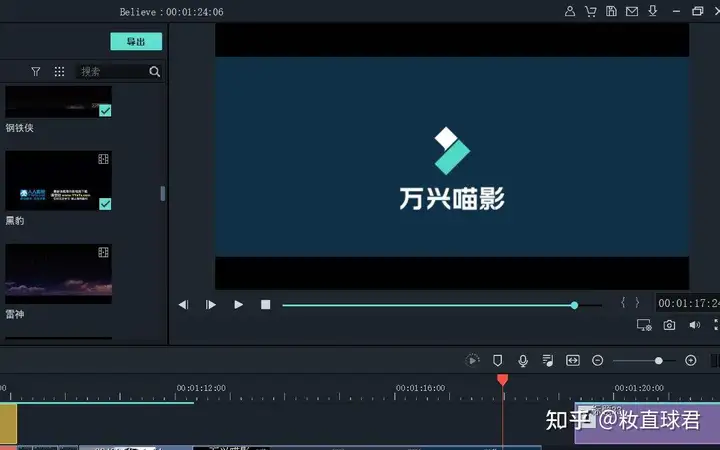
Task: Click the save project icon
Action: (x=611, y=11)
